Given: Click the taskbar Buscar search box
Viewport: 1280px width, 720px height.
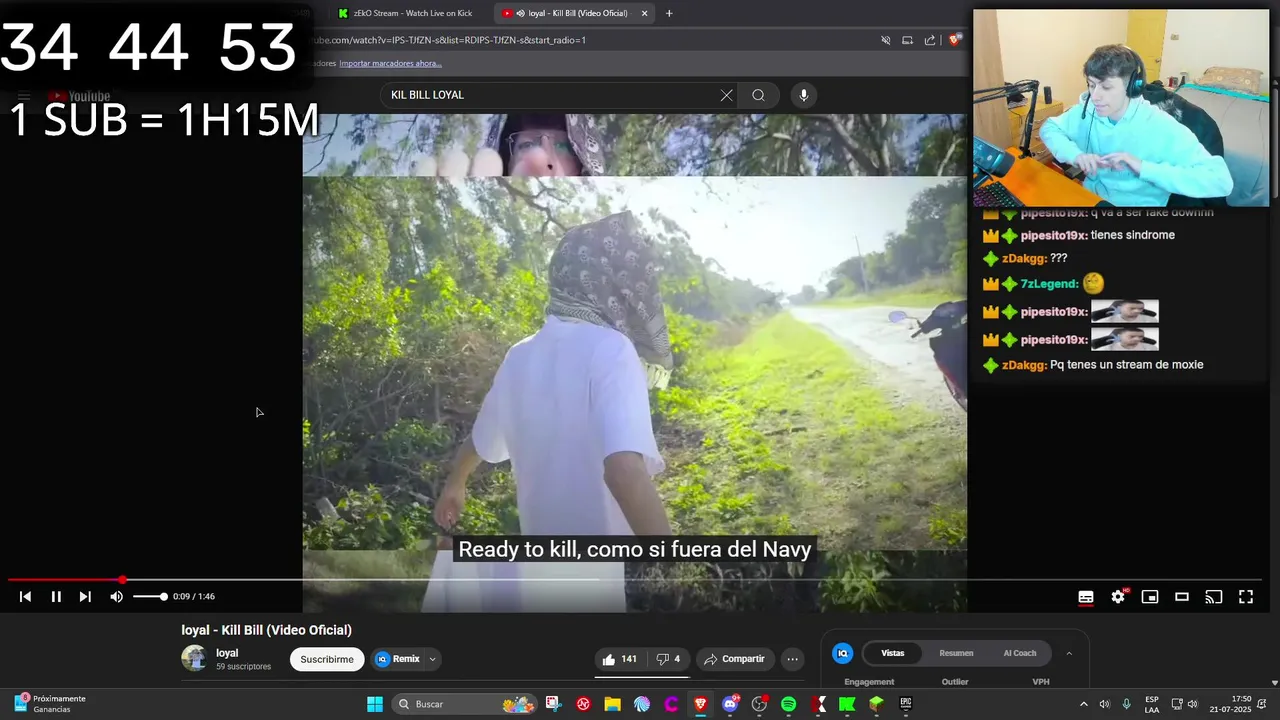Looking at the screenshot, I should tap(465, 704).
